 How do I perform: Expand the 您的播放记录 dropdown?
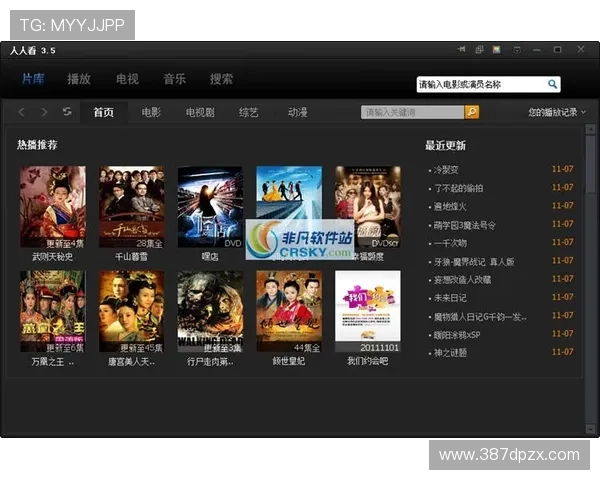click(557, 113)
